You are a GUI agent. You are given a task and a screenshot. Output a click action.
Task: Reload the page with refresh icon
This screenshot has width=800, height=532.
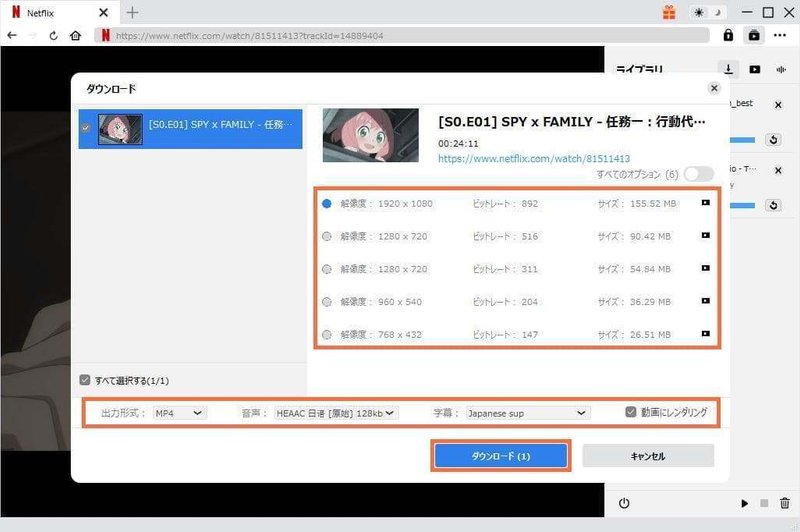click(53, 35)
